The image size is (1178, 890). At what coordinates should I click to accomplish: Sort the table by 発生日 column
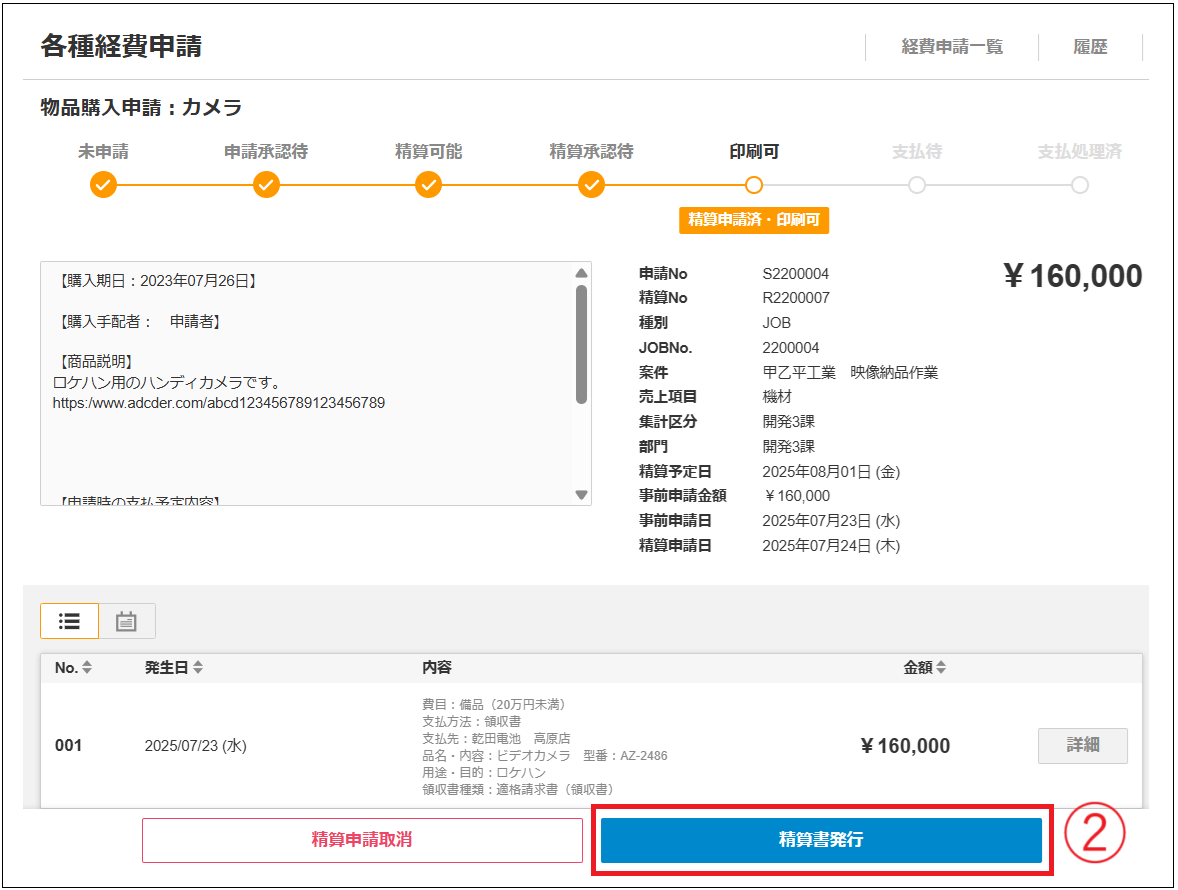[x=198, y=668]
